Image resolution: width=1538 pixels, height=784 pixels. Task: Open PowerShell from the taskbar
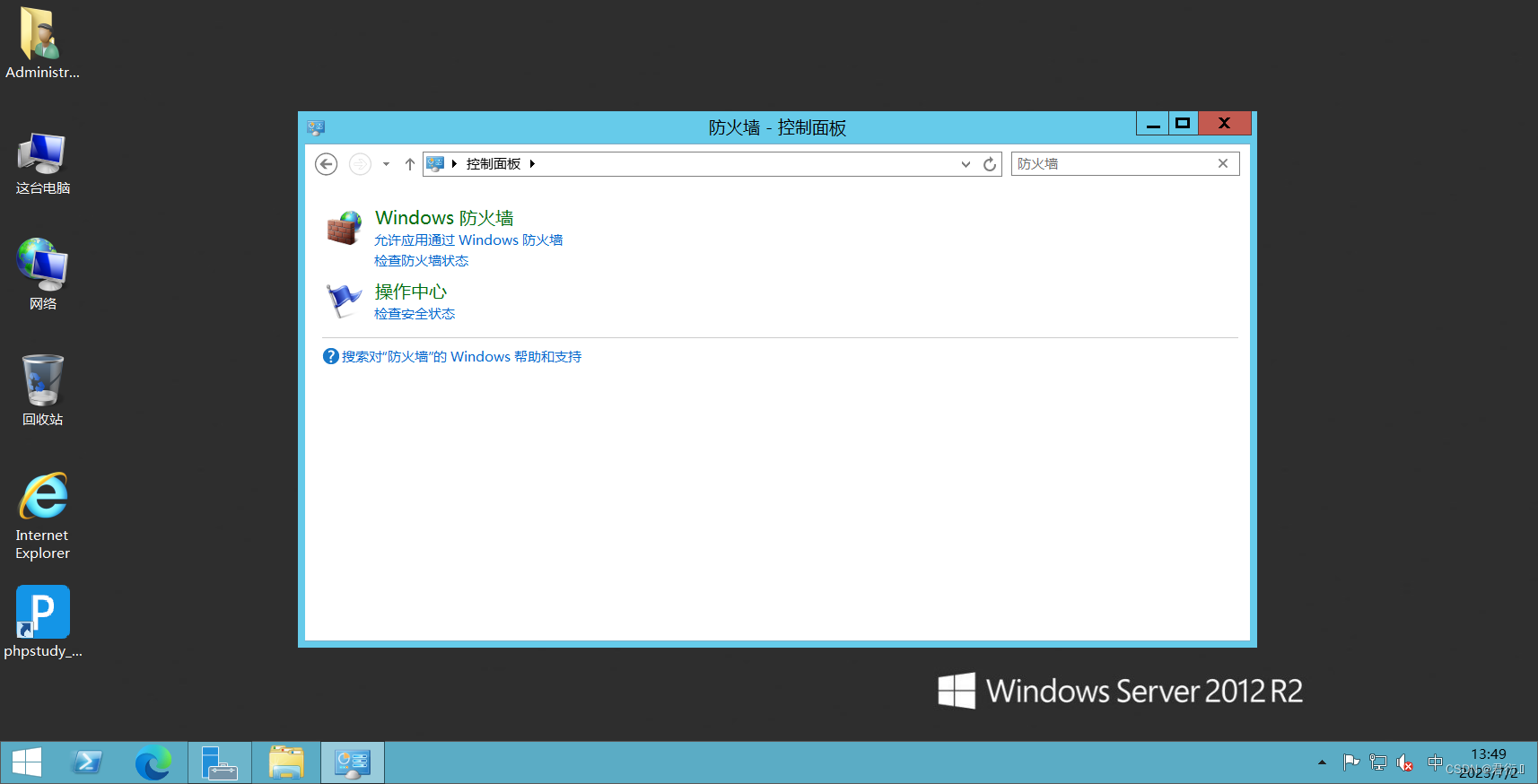pyautogui.click(x=88, y=762)
